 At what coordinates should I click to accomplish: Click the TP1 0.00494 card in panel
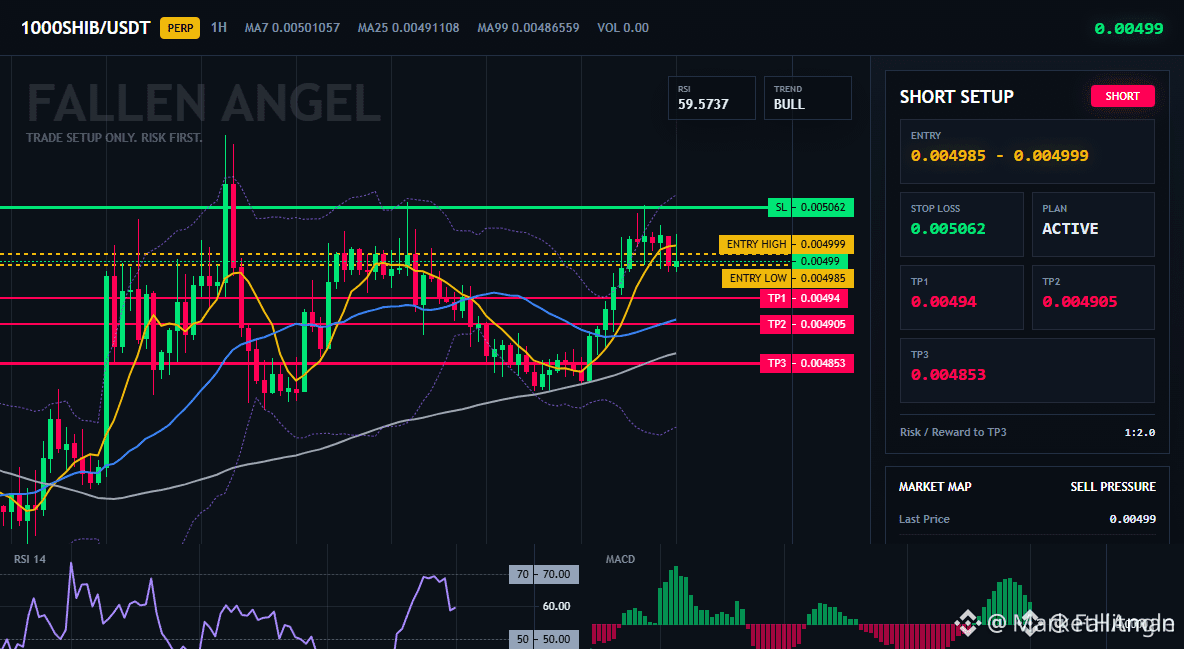tap(961, 297)
